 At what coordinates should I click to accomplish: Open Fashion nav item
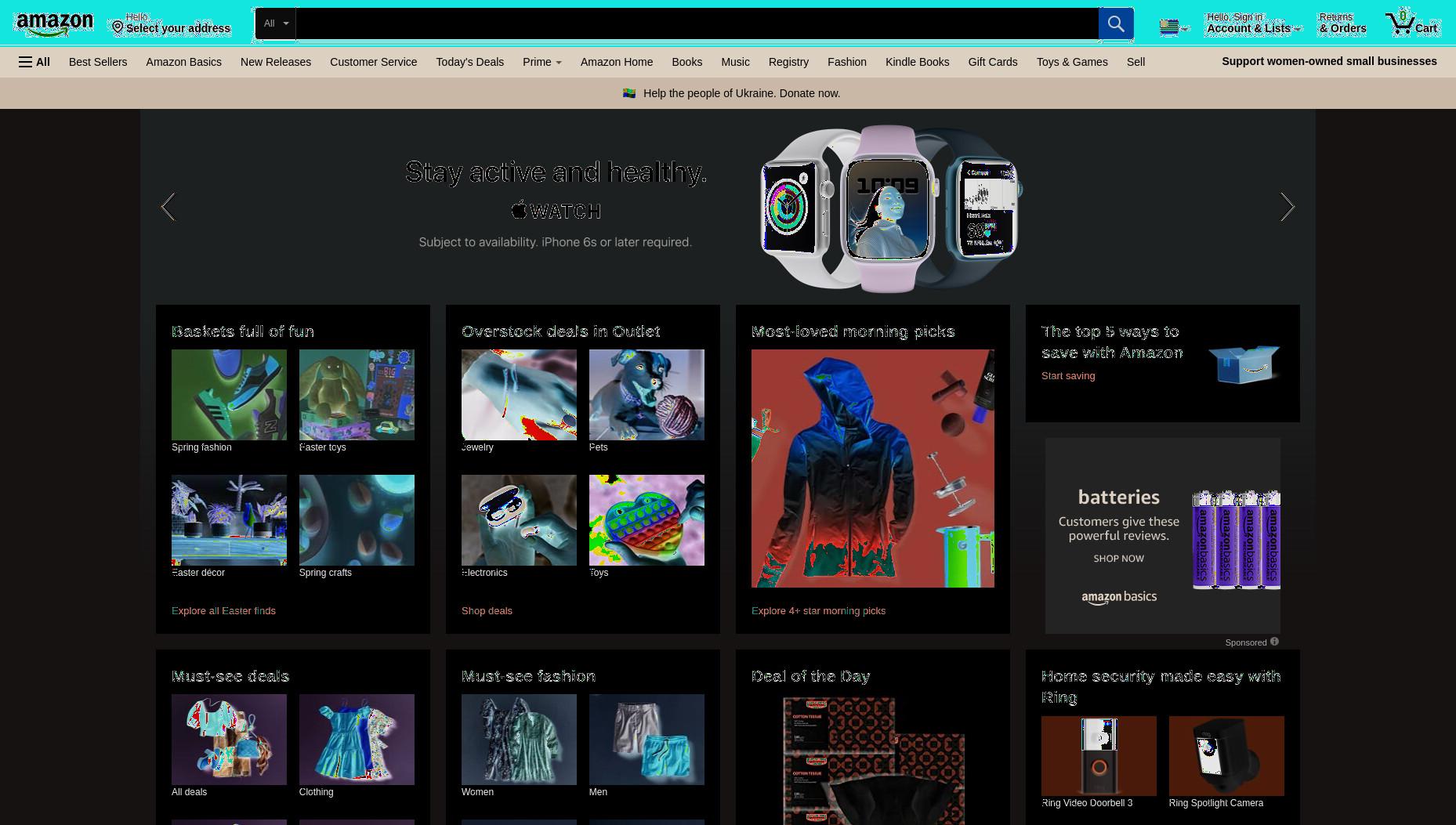(x=847, y=62)
